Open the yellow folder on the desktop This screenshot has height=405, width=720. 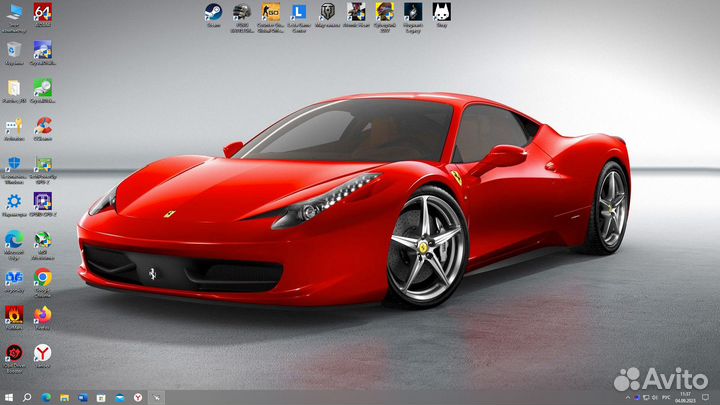point(14,91)
